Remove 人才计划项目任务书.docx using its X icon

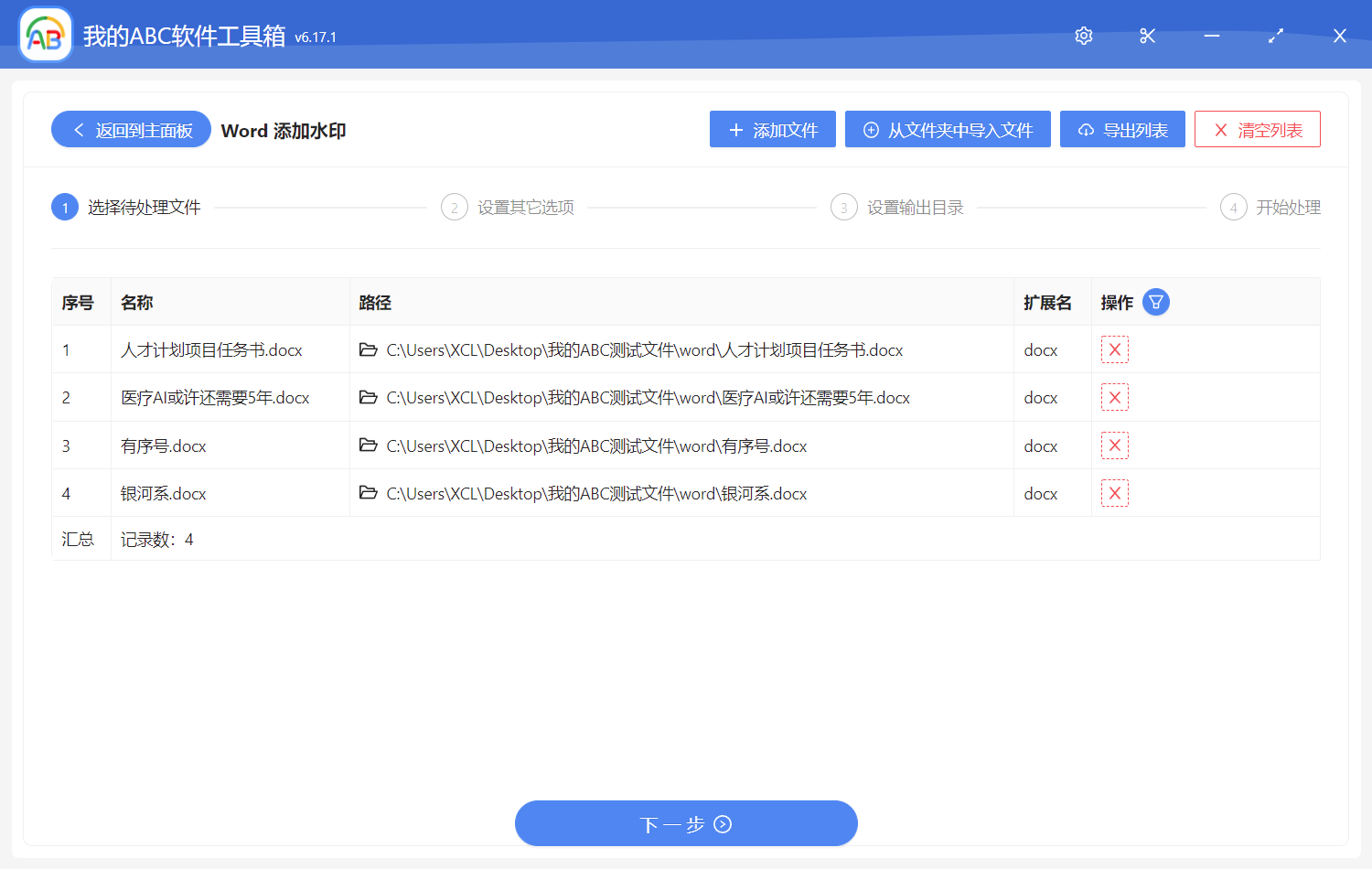pyautogui.click(x=1115, y=349)
